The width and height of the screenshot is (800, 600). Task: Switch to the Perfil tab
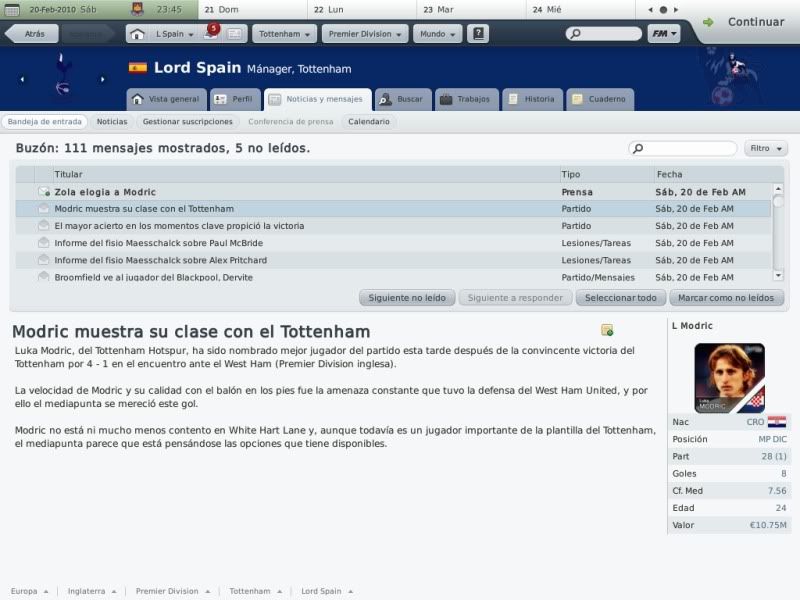(x=235, y=99)
